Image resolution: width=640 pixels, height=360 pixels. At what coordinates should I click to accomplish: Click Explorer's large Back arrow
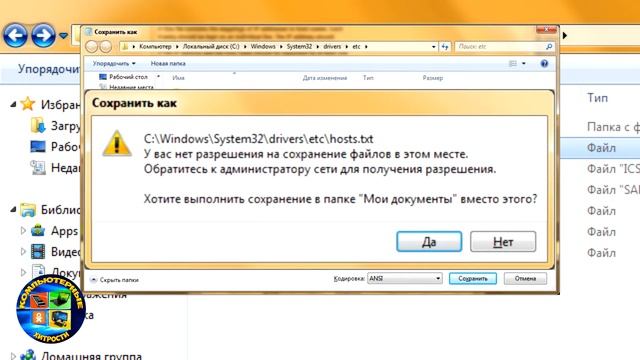pos(15,36)
